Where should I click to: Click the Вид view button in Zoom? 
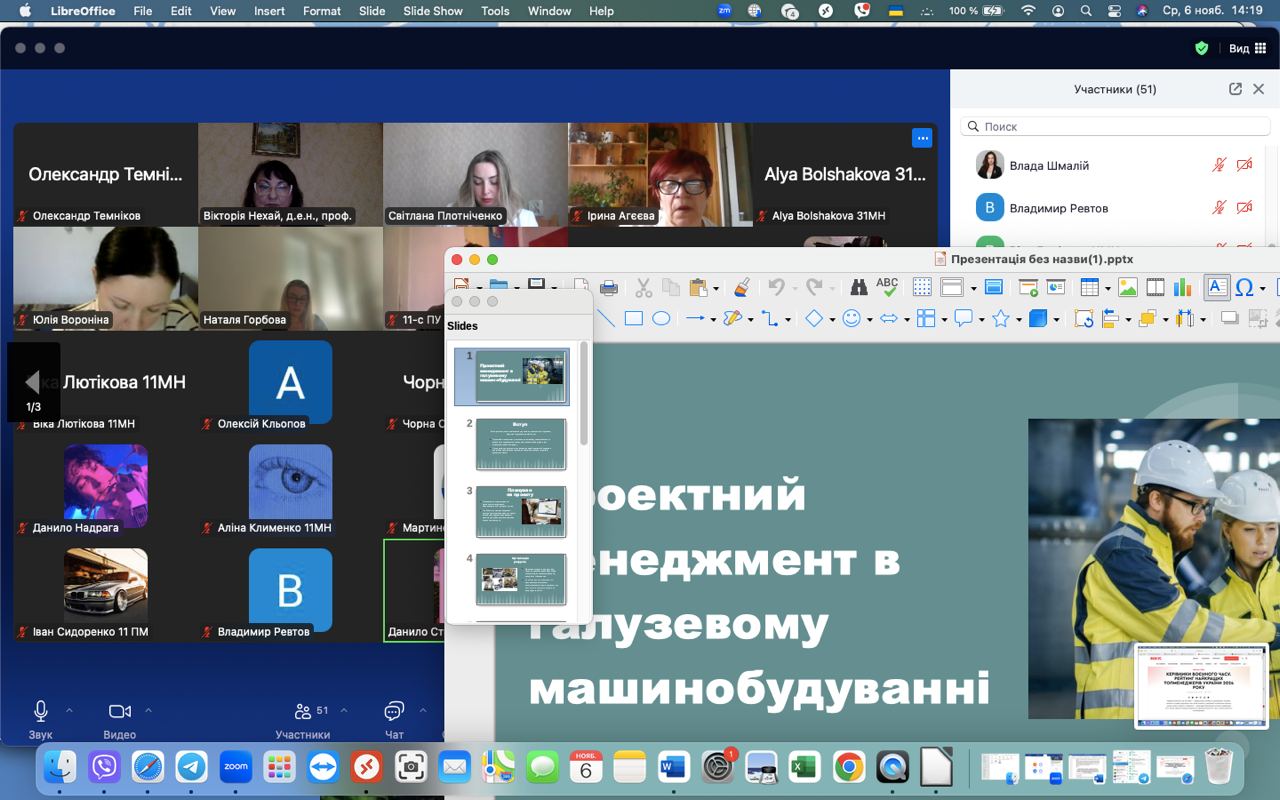[1246, 48]
